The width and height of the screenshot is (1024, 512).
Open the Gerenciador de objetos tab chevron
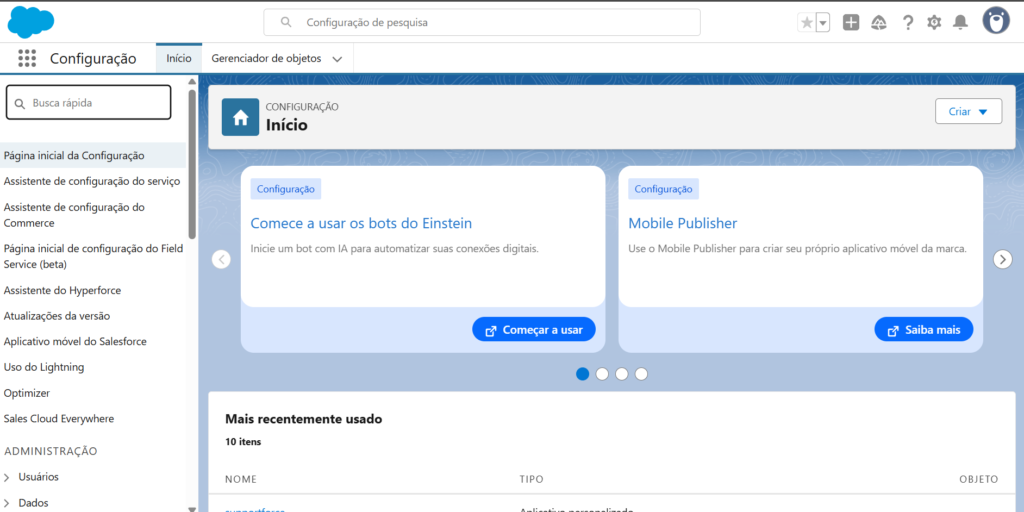point(337,59)
